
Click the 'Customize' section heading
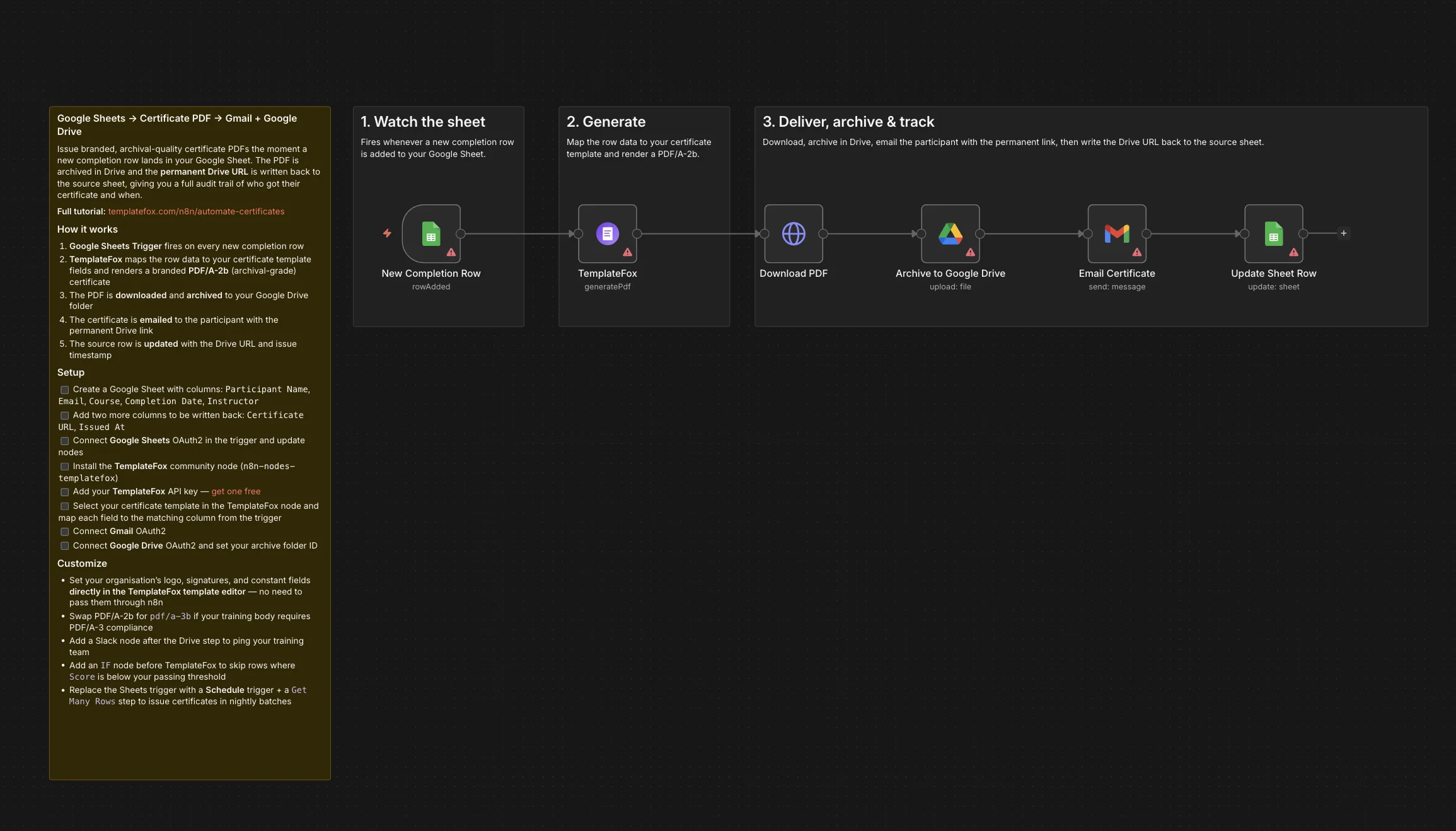(82, 564)
